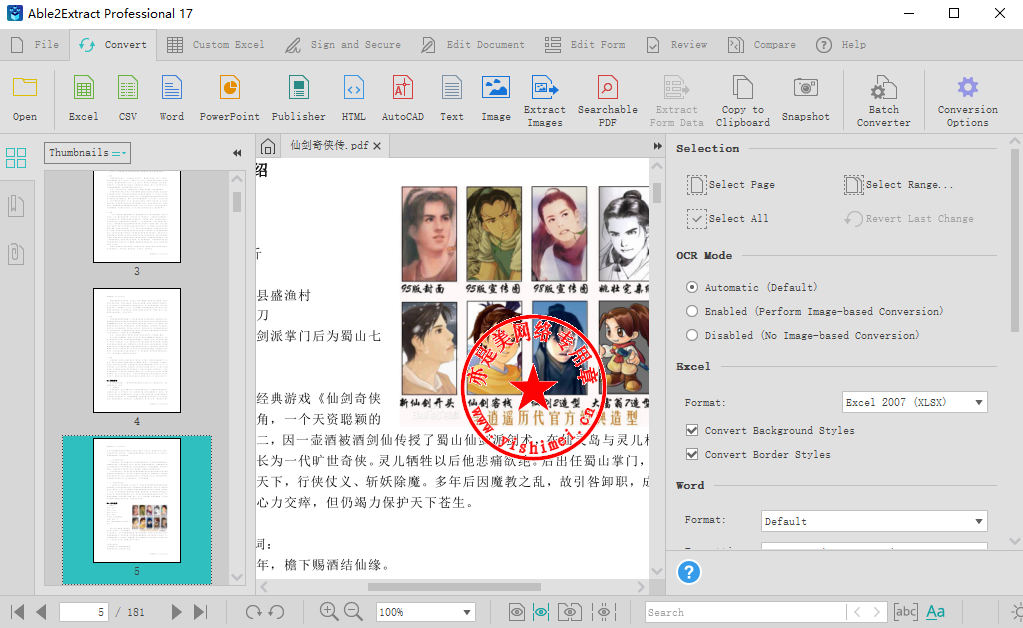1023x628 pixels.
Task: Click the horizontal document scrollbar
Action: tap(454, 587)
